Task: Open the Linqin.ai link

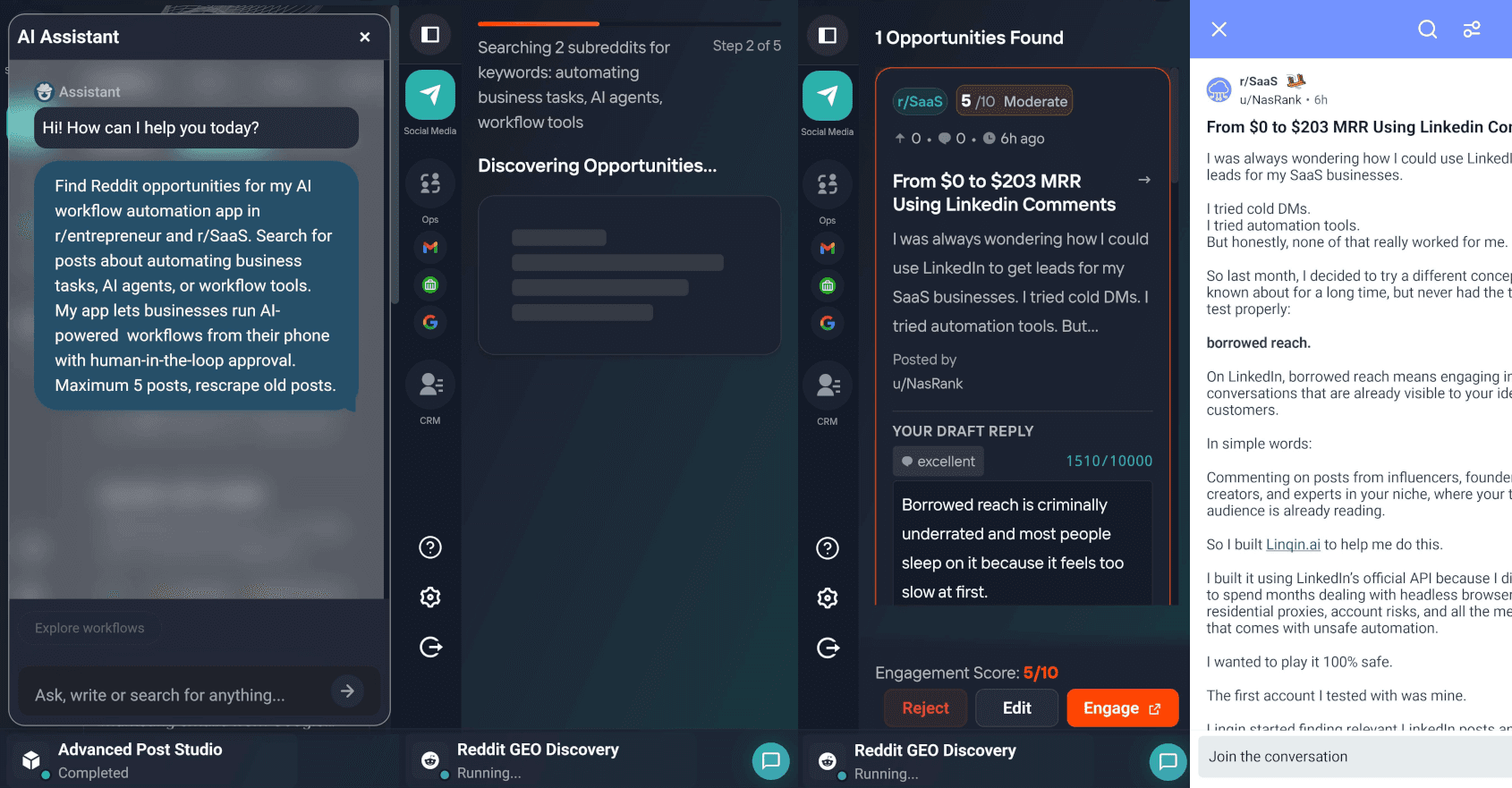Action: coord(1293,545)
